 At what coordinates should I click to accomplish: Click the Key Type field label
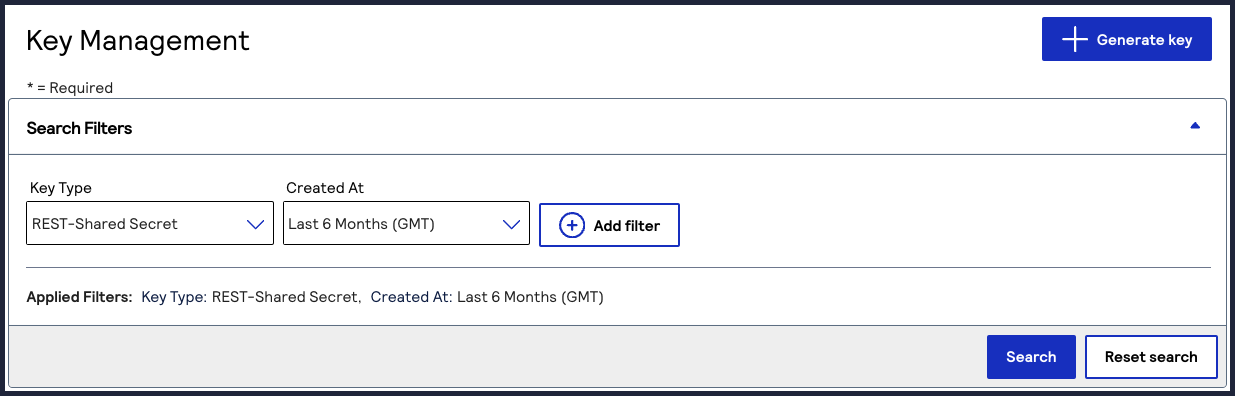[61, 188]
